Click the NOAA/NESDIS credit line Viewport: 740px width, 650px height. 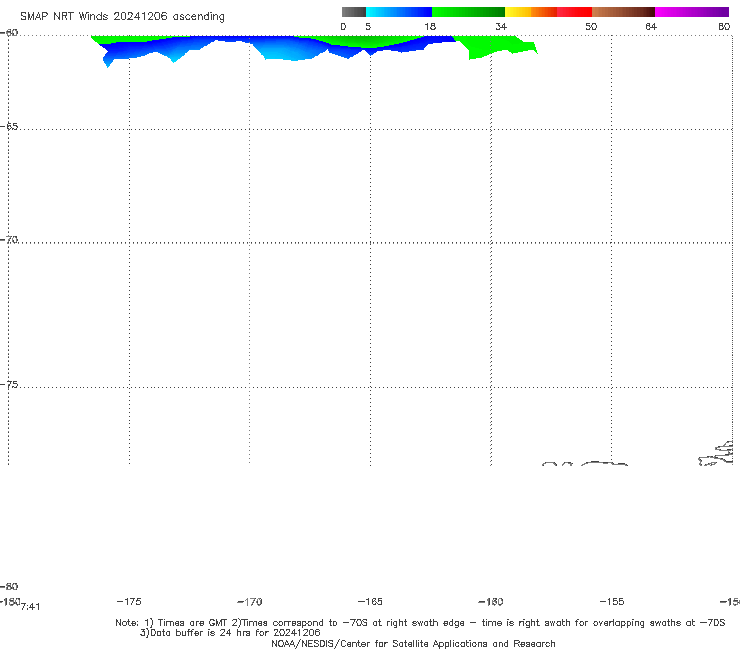[413, 644]
